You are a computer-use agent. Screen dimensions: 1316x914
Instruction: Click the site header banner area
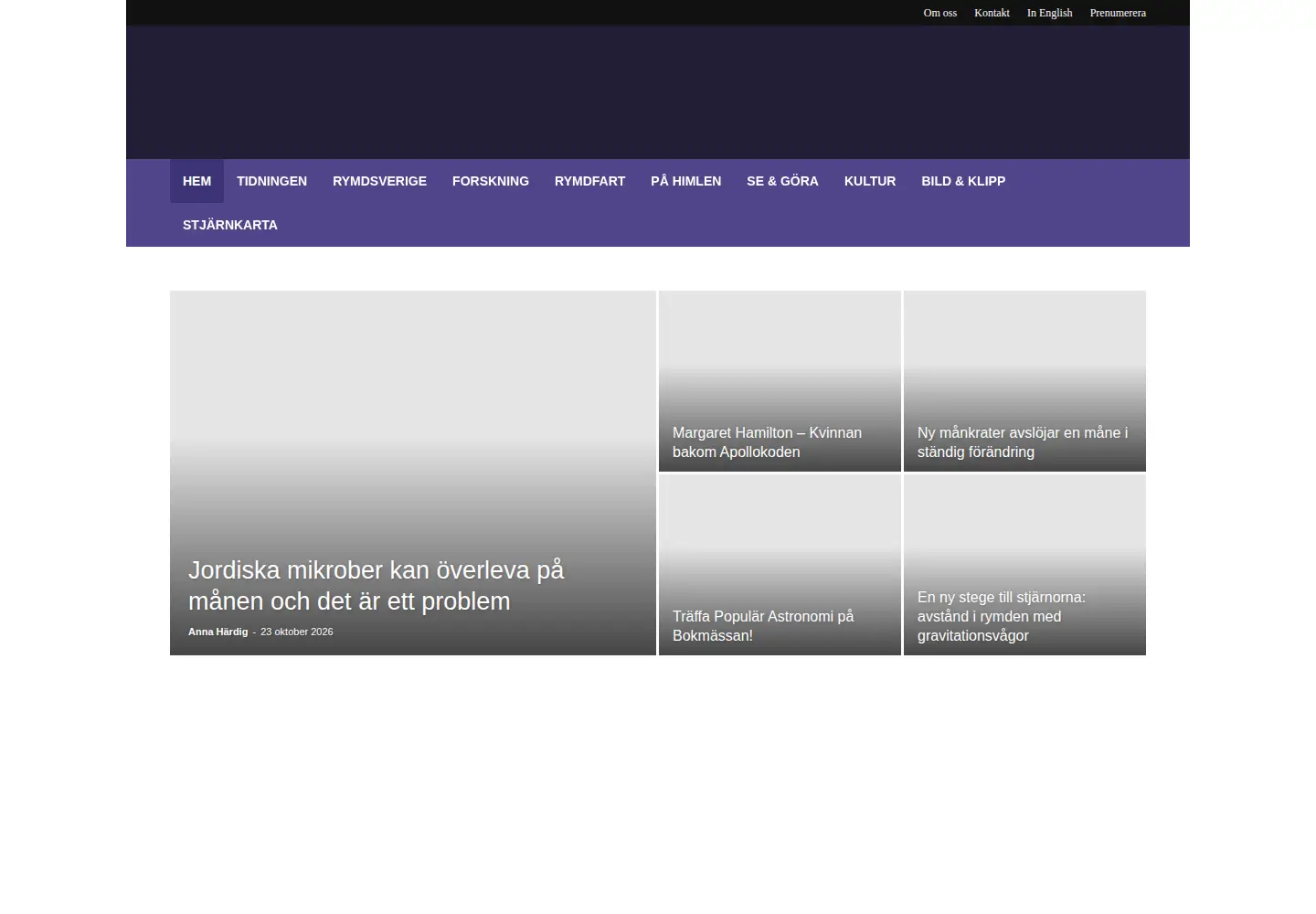(x=658, y=92)
